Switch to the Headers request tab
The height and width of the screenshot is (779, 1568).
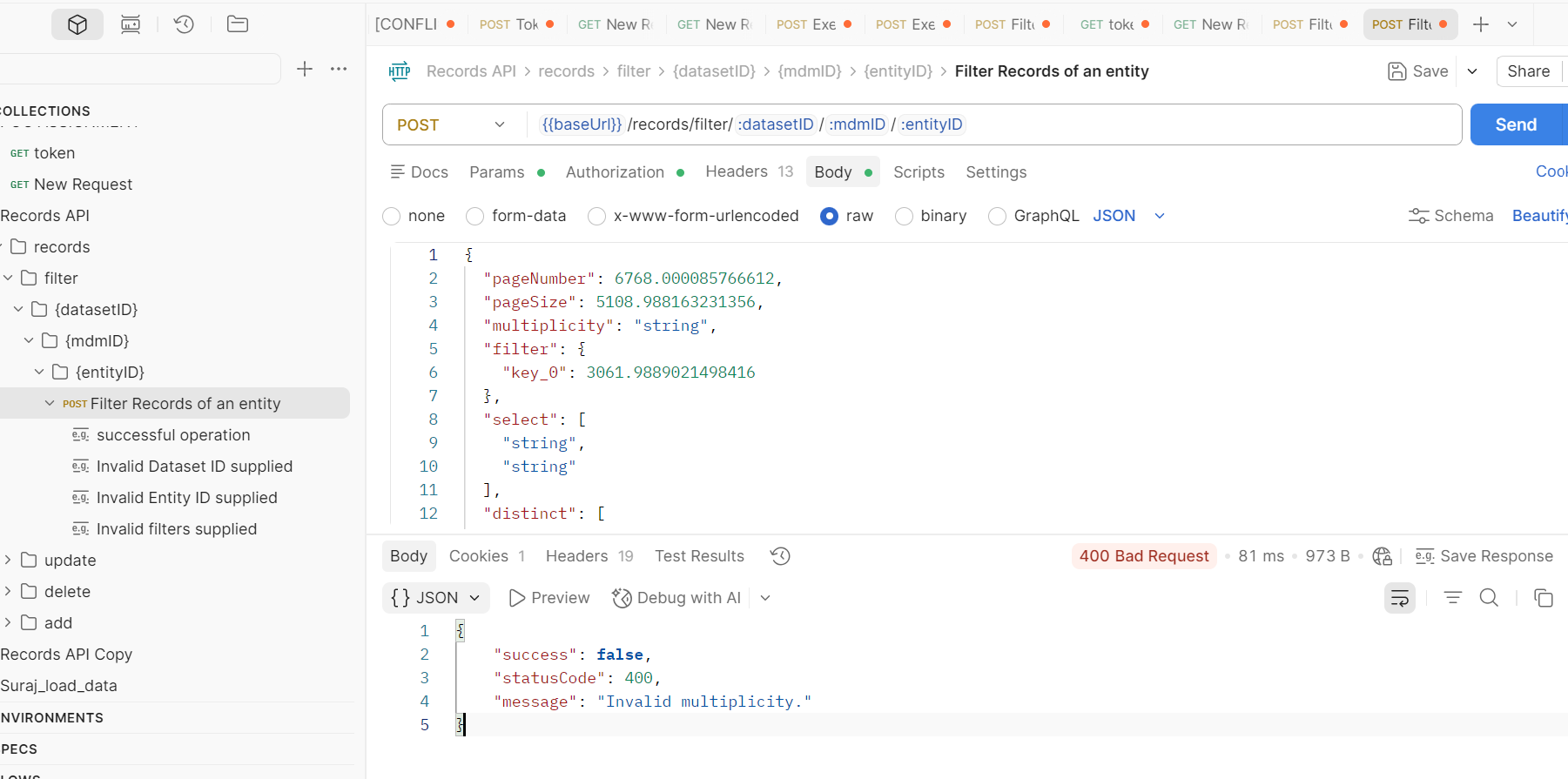click(737, 171)
